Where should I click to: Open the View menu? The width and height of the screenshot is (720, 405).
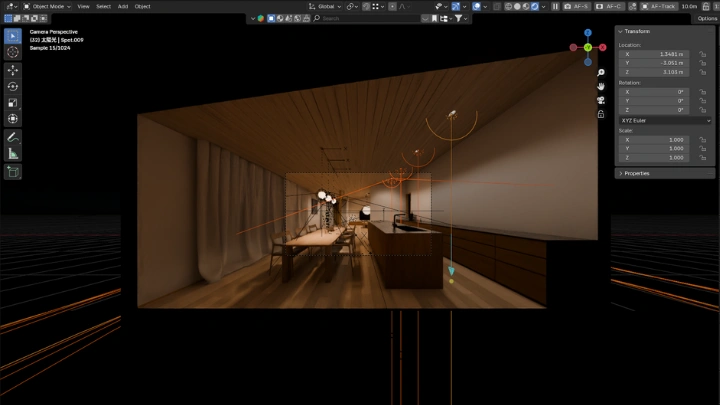[83, 6]
